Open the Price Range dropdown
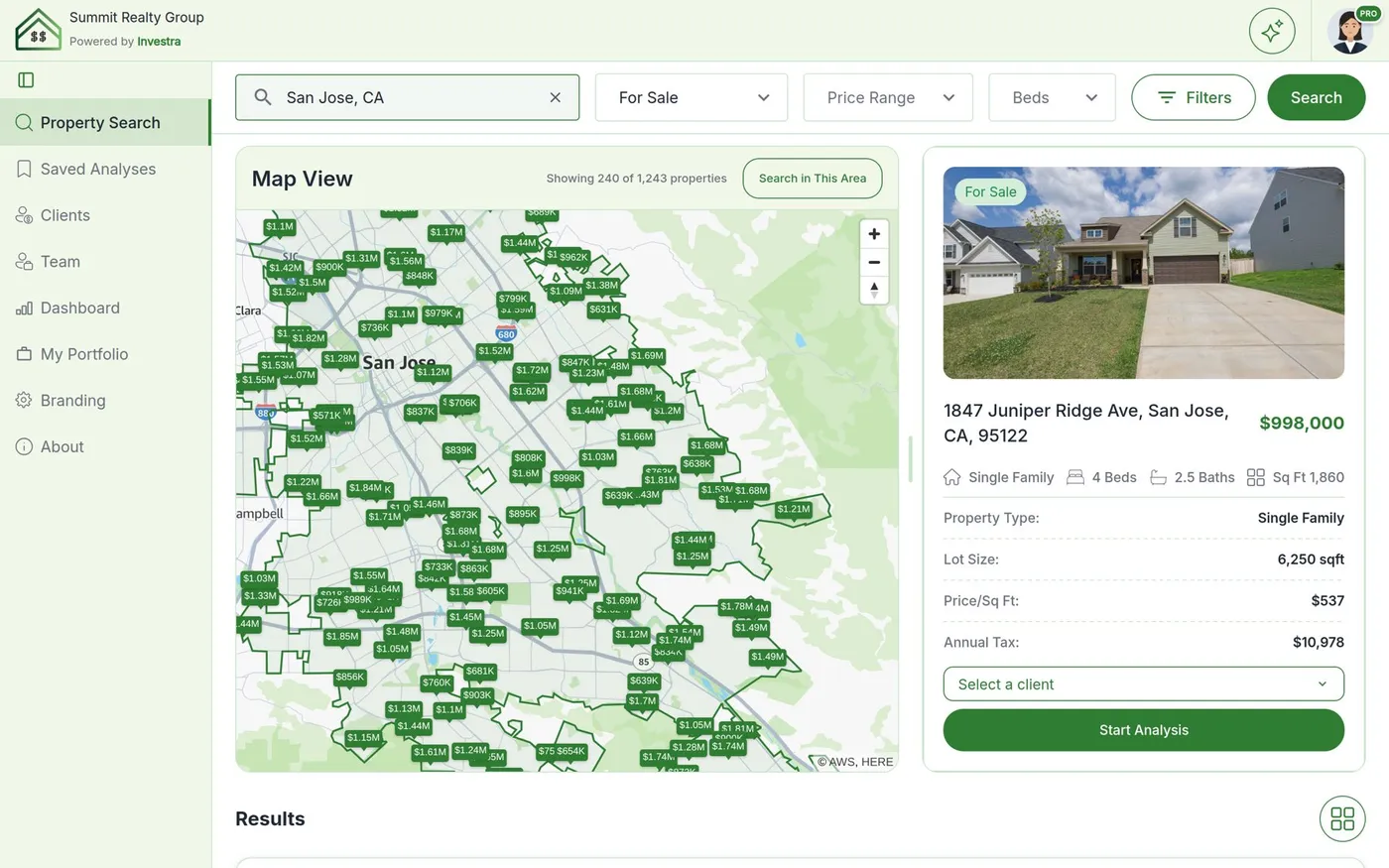The width and height of the screenshot is (1389, 868). [x=888, y=97]
